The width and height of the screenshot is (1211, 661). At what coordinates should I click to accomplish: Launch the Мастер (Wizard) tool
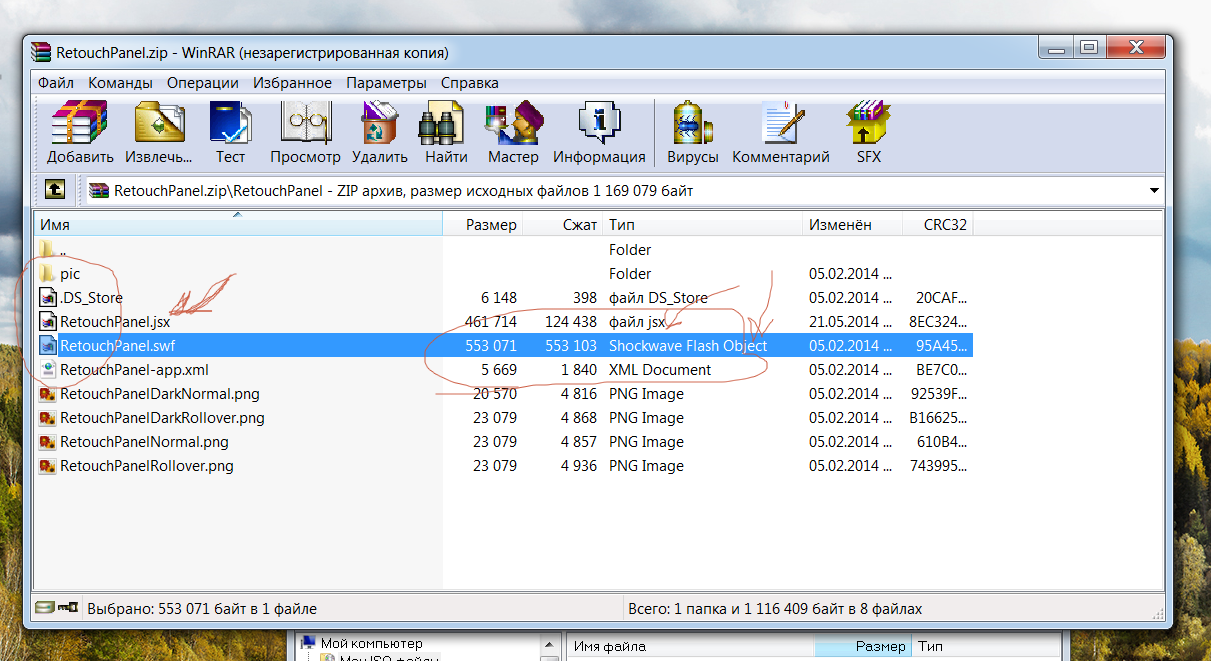[x=513, y=132]
